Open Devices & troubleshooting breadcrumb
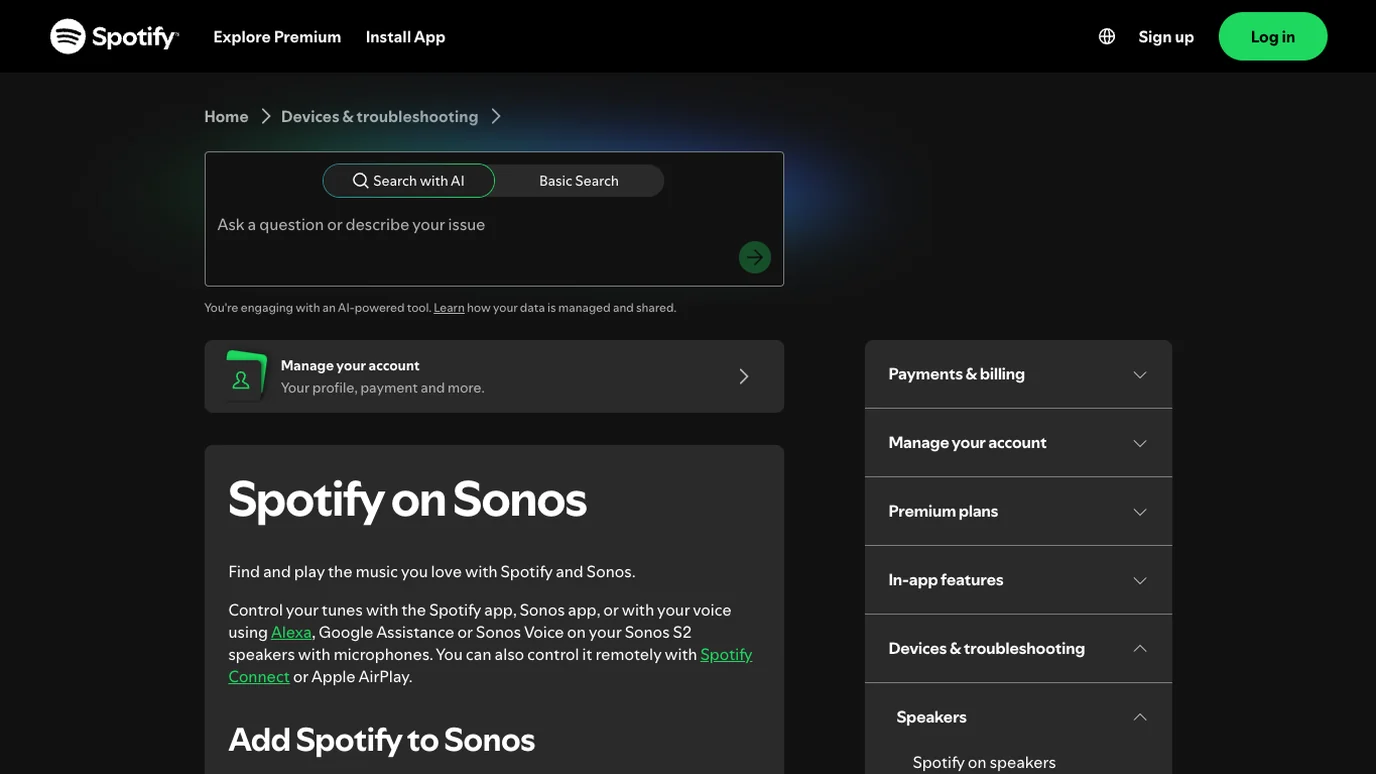1376x774 pixels. click(x=379, y=116)
